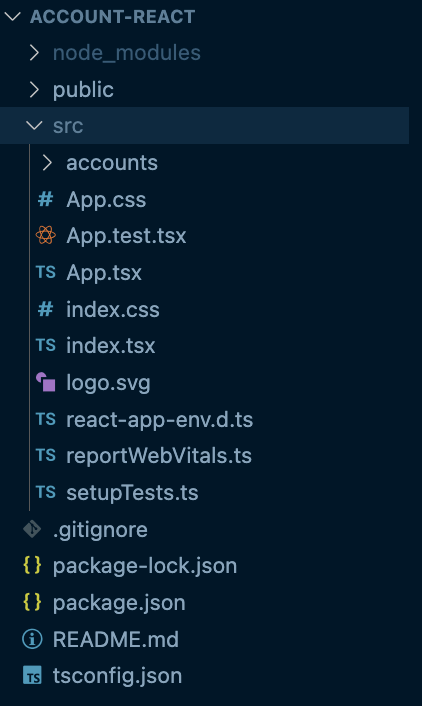Click the git icon beside .gitignore
422x706 pixels.
[32, 529]
